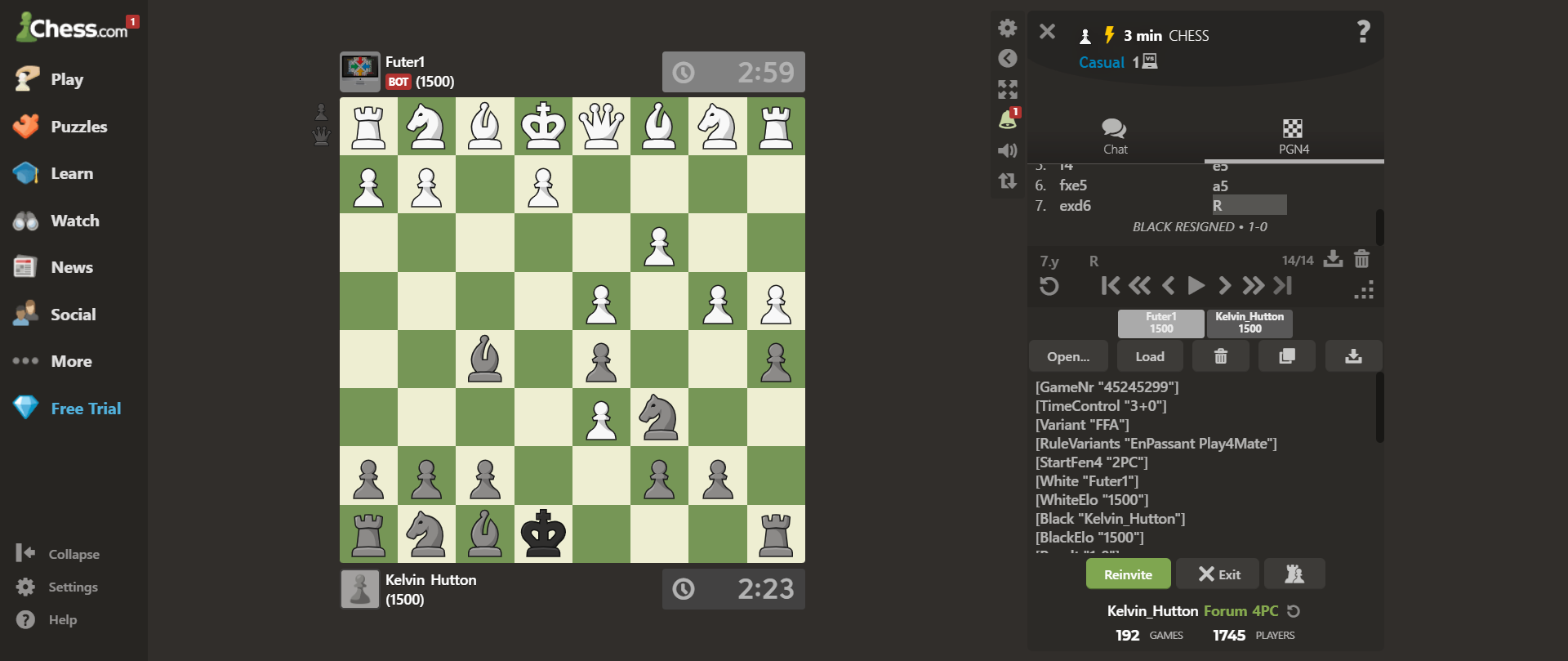Open the board settings gear icon

1008,28
